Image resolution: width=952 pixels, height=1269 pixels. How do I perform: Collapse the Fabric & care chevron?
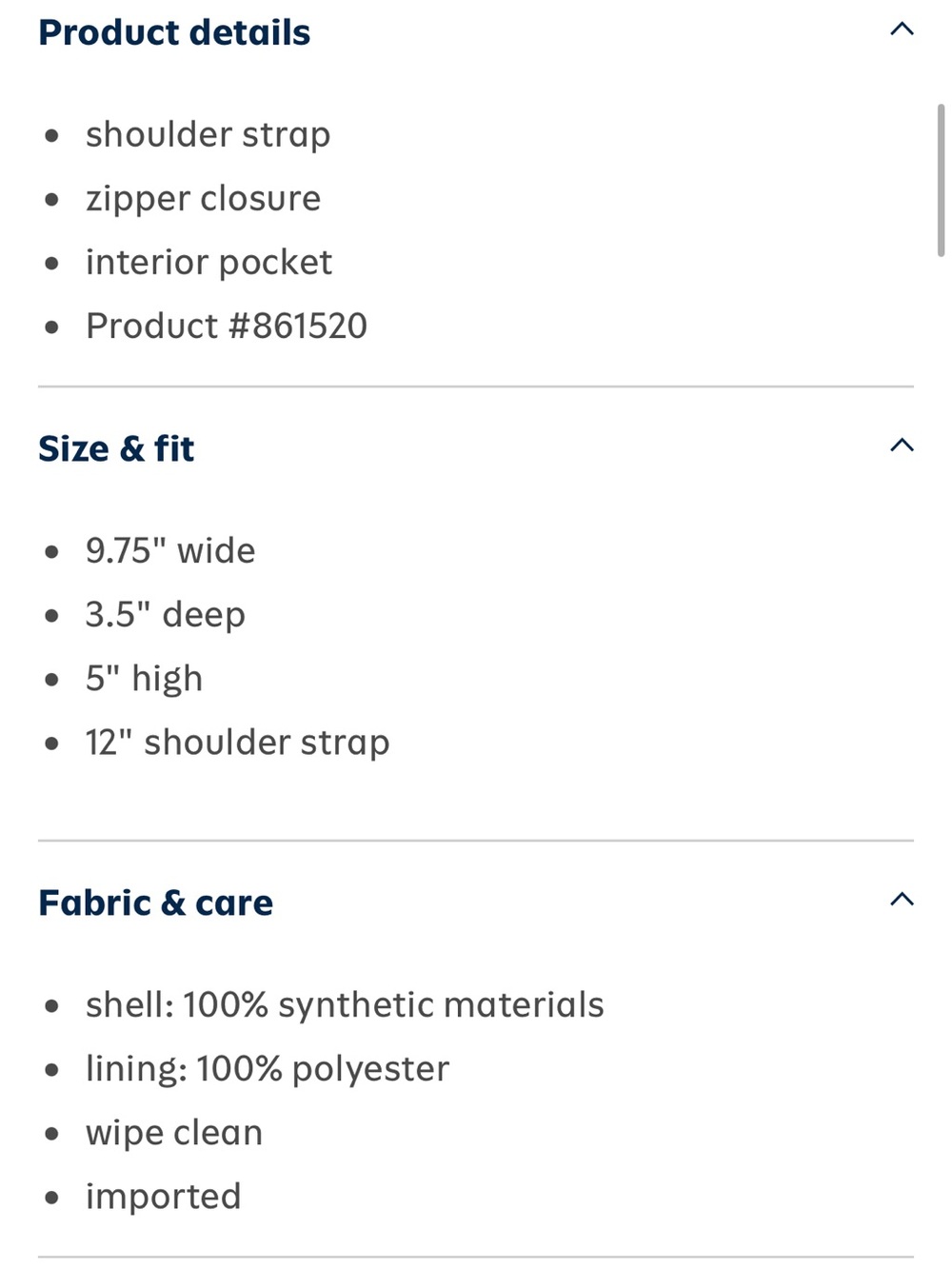[902, 900]
